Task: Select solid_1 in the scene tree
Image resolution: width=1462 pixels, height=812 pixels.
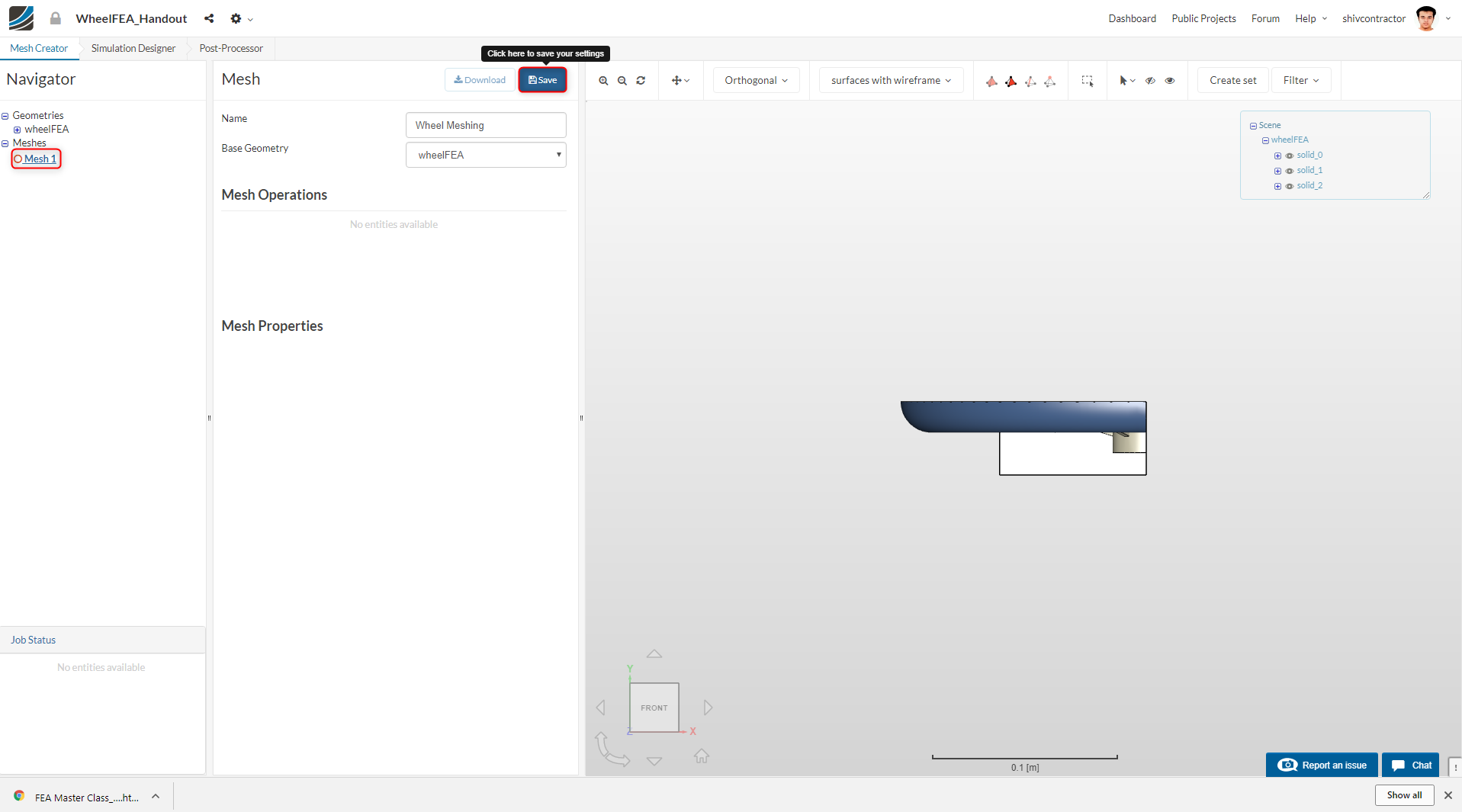Action: [1309, 170]
